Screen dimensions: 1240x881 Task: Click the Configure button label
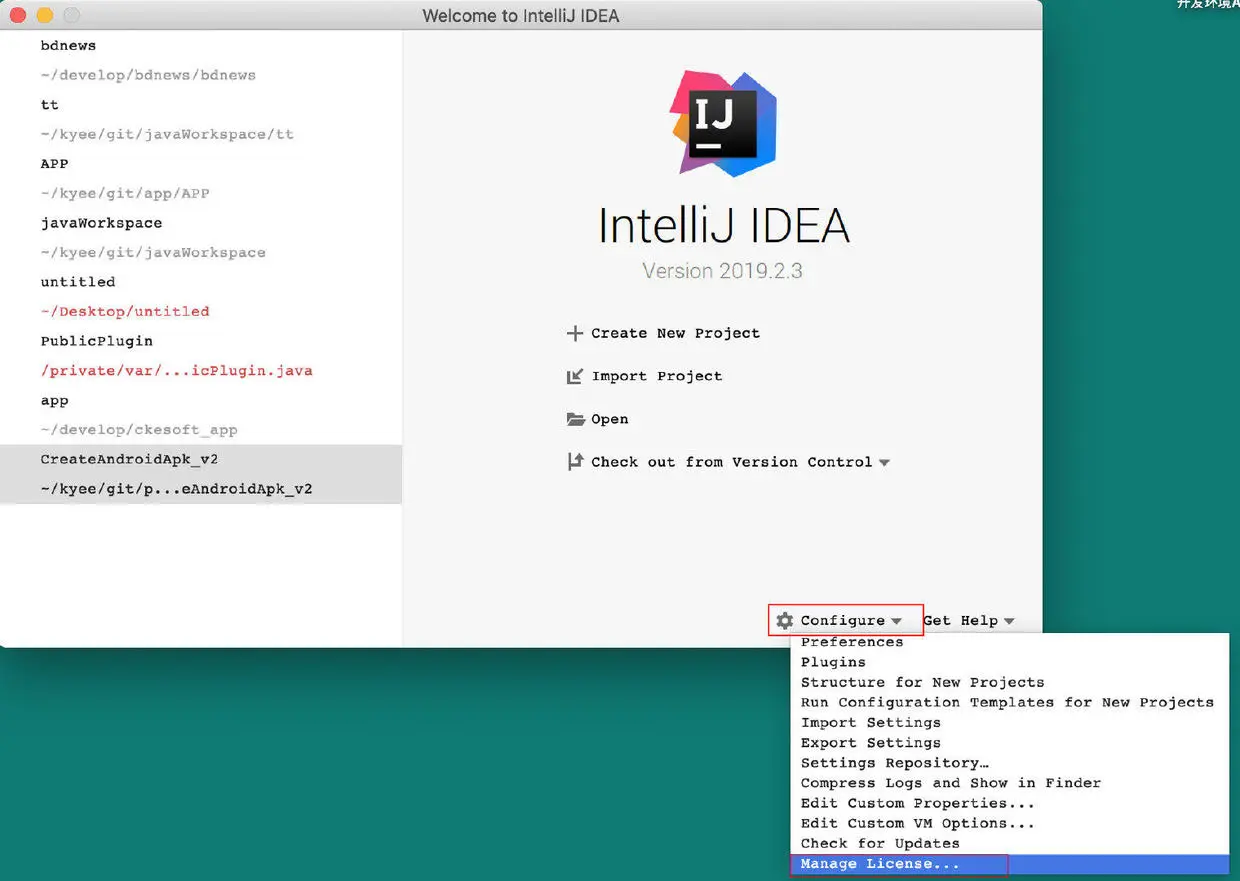pyautogui.click(x=842, y=620)
